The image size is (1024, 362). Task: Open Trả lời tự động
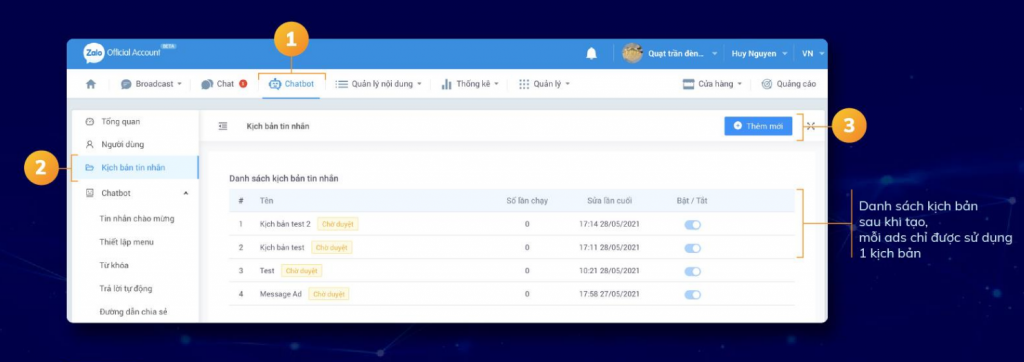(126, 288)
